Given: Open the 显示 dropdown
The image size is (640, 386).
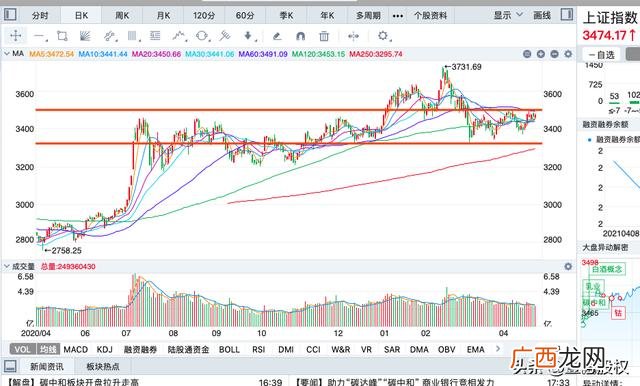Looking at the screenshot, I should pyautogui.click(x=508, y=16).
